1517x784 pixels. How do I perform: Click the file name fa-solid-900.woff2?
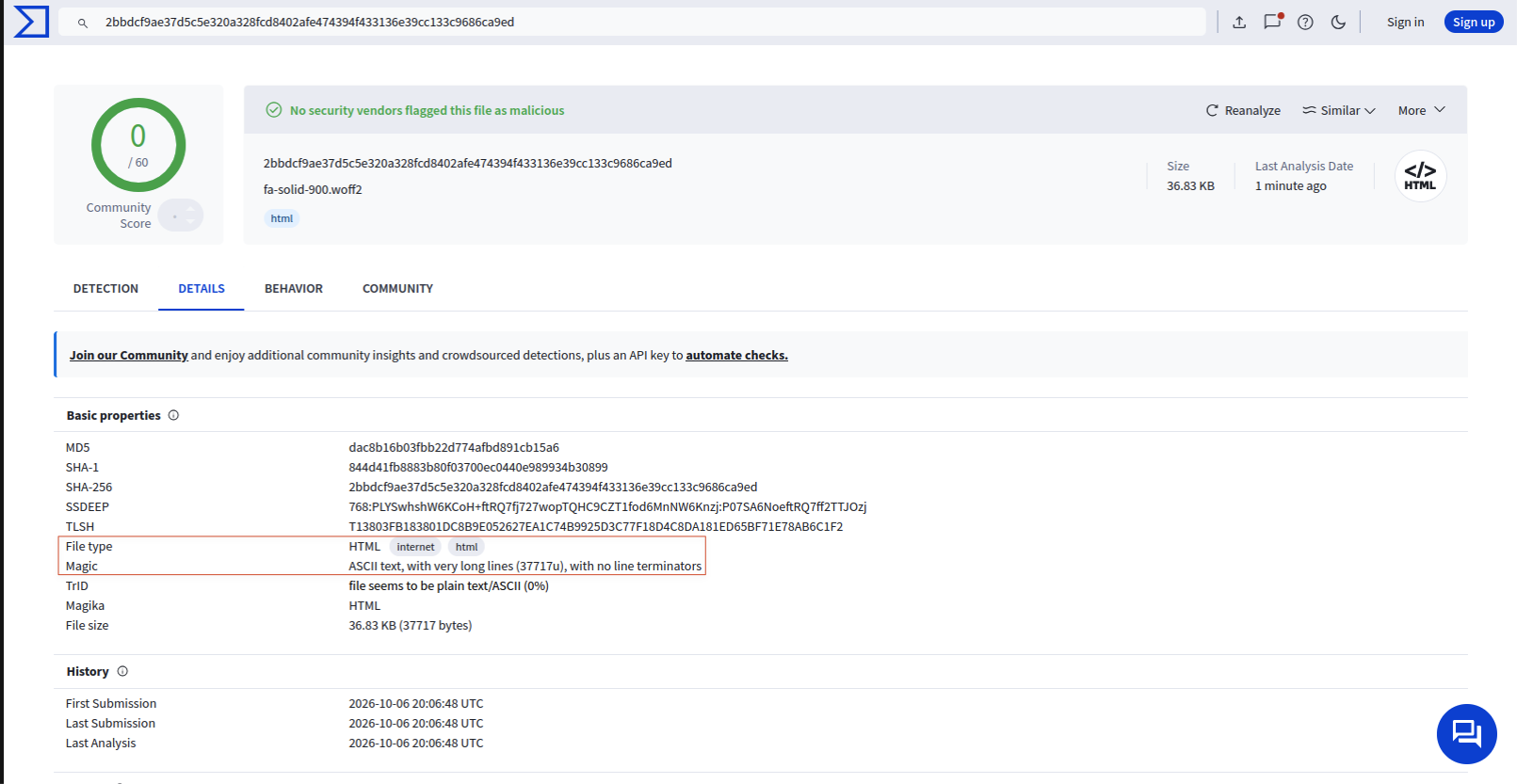(313, 189)
